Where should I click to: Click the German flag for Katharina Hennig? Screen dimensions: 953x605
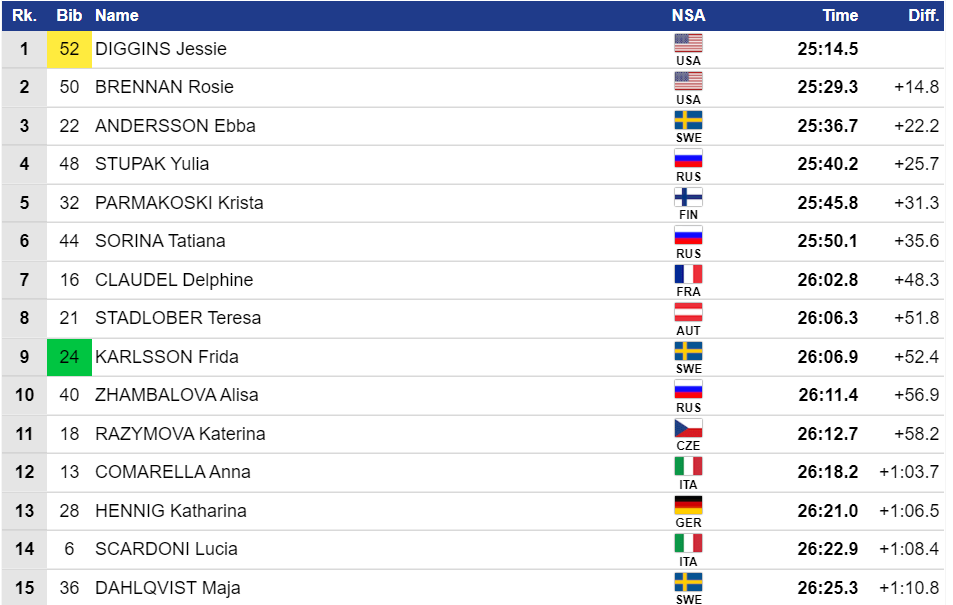tap(688, 505)
